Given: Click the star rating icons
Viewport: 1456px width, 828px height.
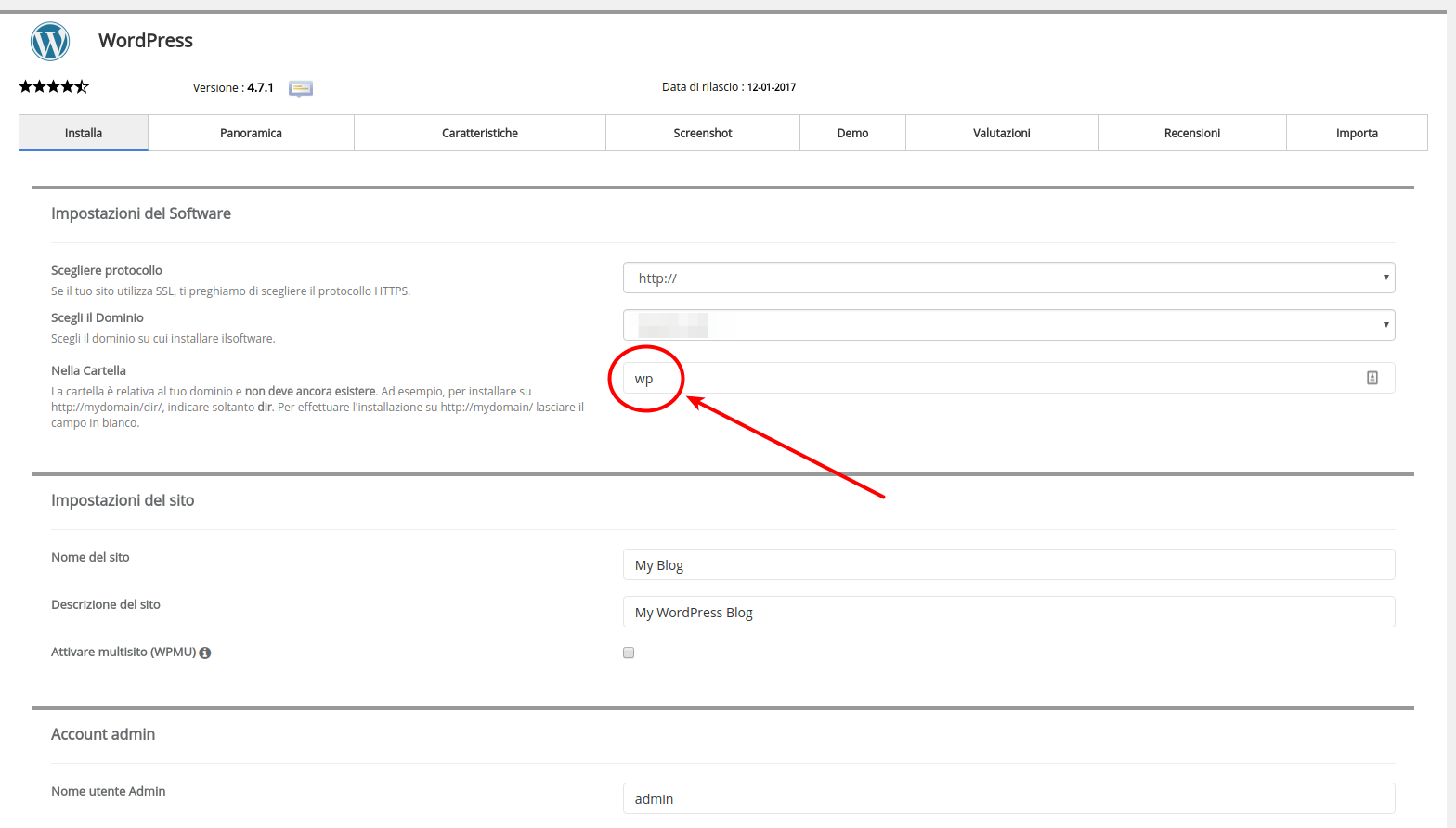Looking at the screenshot, I should [54, 86].
